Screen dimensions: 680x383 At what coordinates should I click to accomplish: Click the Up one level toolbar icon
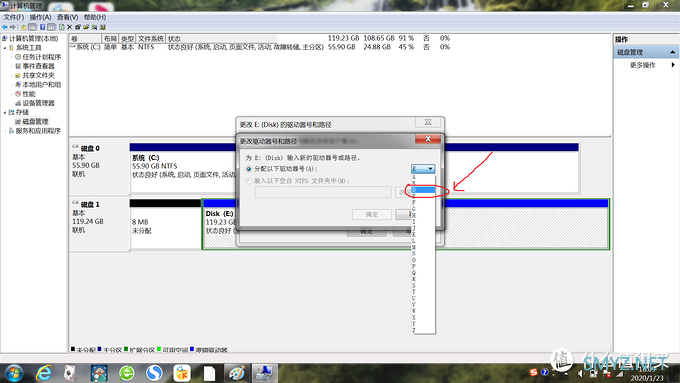23,27
